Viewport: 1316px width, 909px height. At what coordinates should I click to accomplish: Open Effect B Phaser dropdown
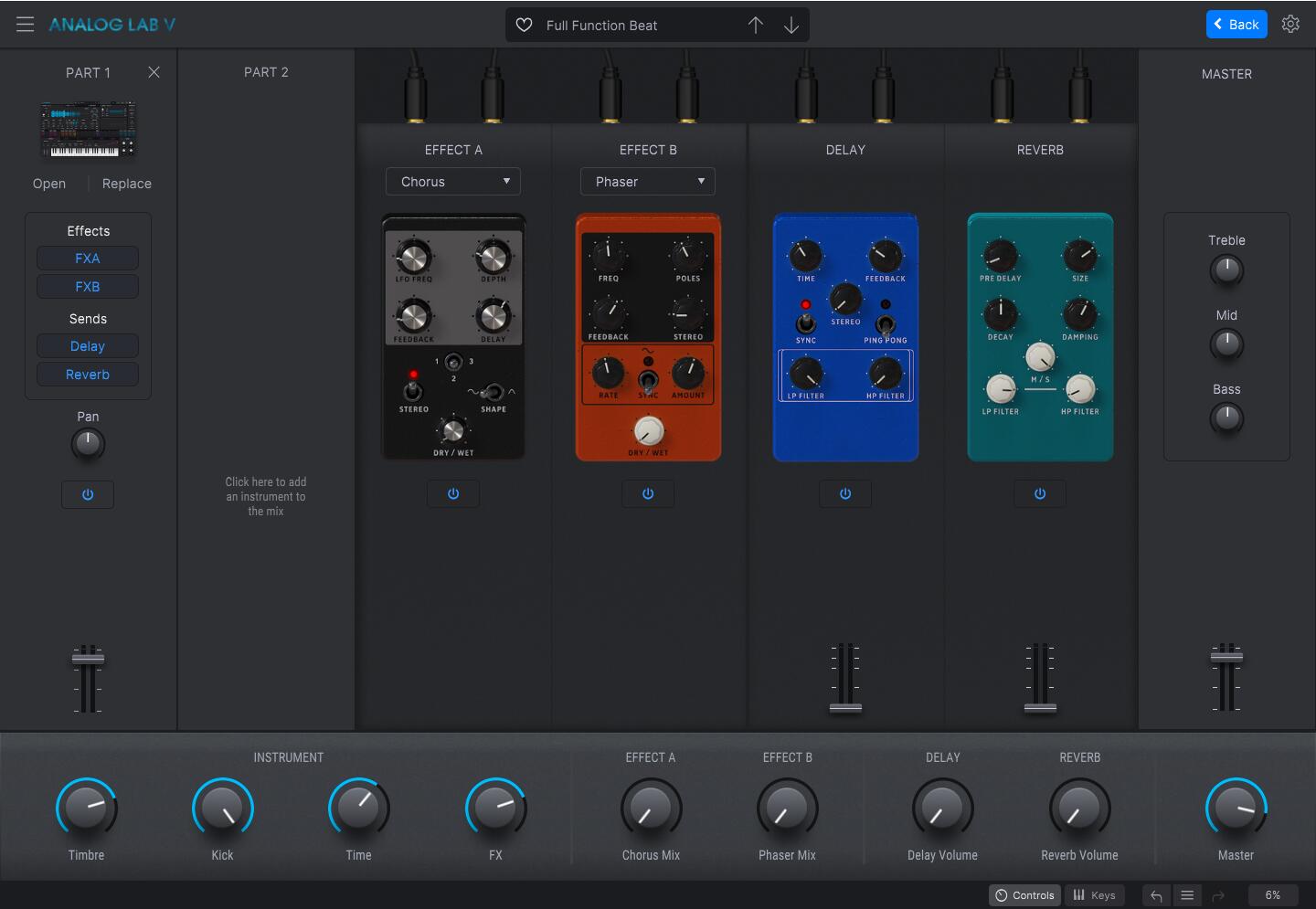pyautogui.click(x=648, y=182)
